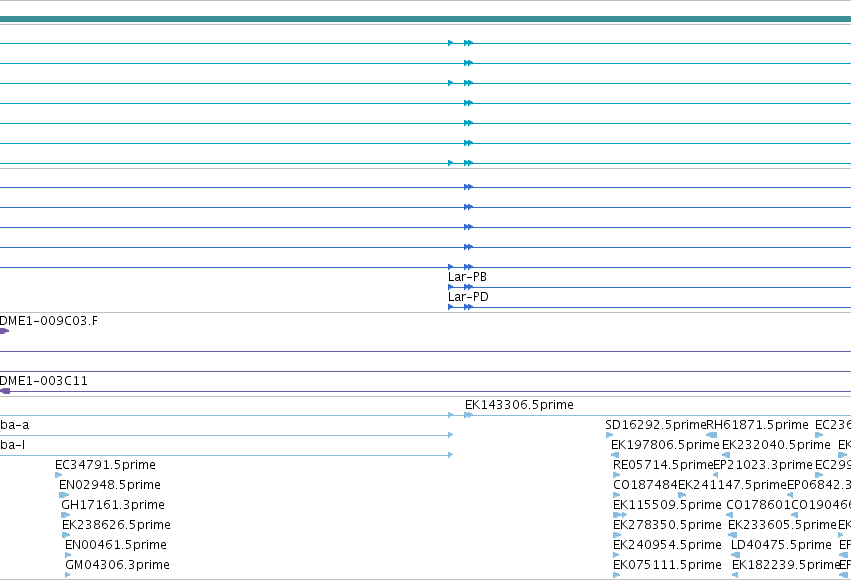Select the CO178601 EST label
The width and height of the screenshot is (851, 580).
tap(759, 505)
